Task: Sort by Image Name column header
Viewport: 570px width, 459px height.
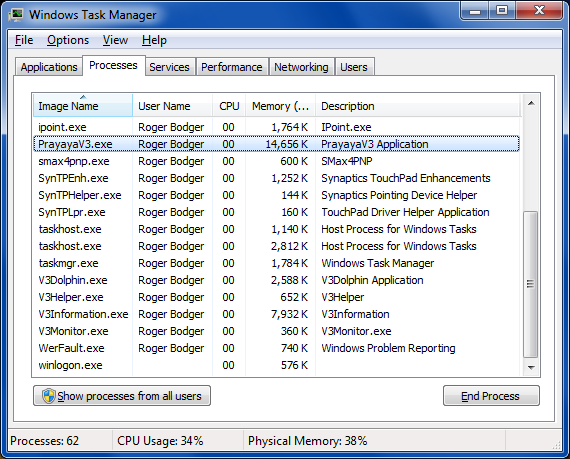Action: pos(83,106)
